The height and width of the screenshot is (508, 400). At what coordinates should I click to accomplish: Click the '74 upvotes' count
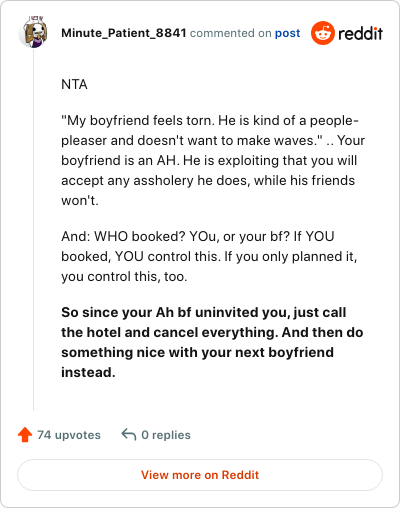(x=69, y=435)
